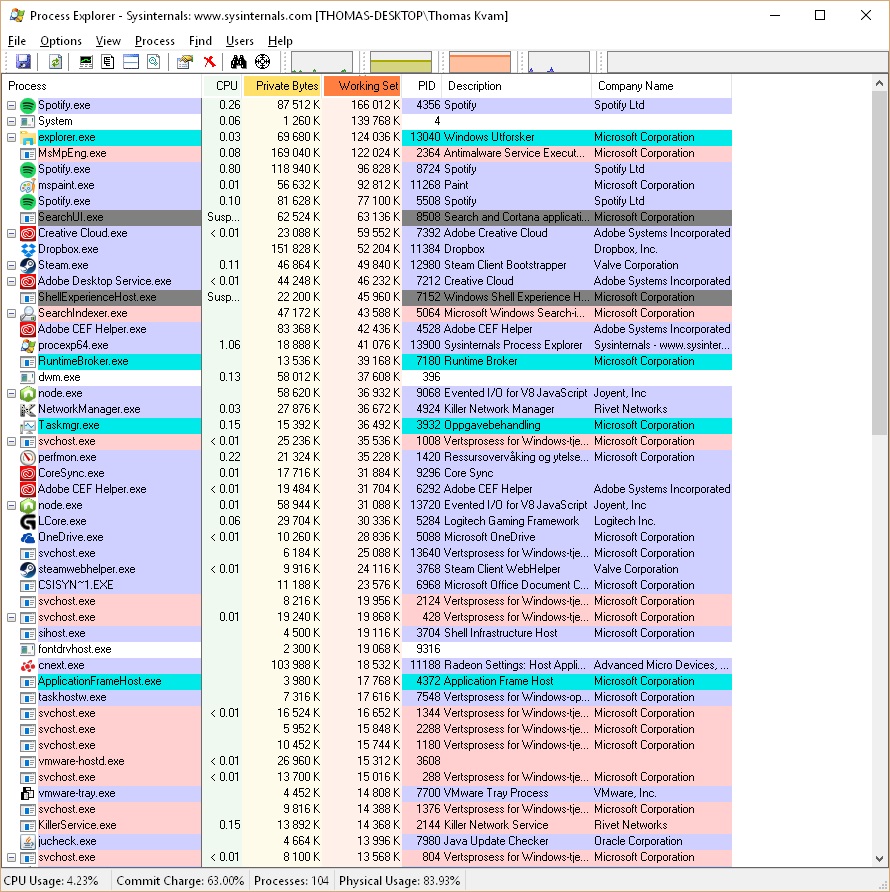The width and height of the screenshot is (890, 892).
Task: Open the Users menu
Action: pos(240,41)
